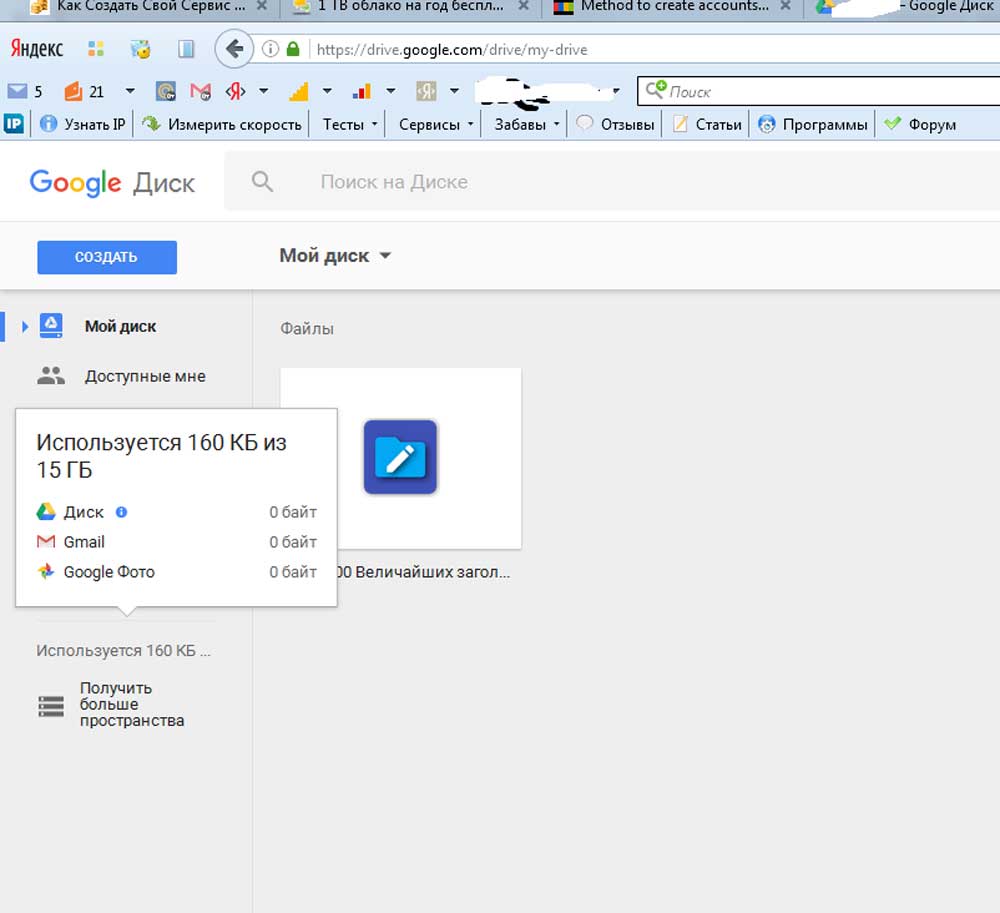Click the Gmail 0 байт row

click(x=177, y=542)
